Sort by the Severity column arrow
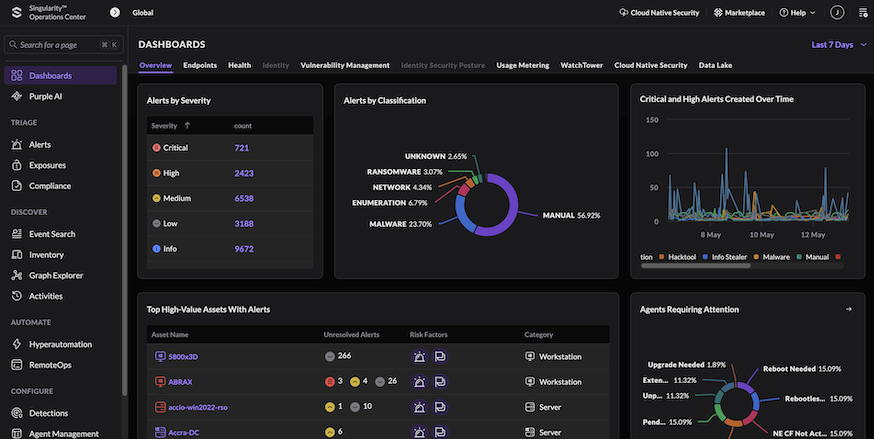Screen dimensions: 874x439 coord(187,126)
